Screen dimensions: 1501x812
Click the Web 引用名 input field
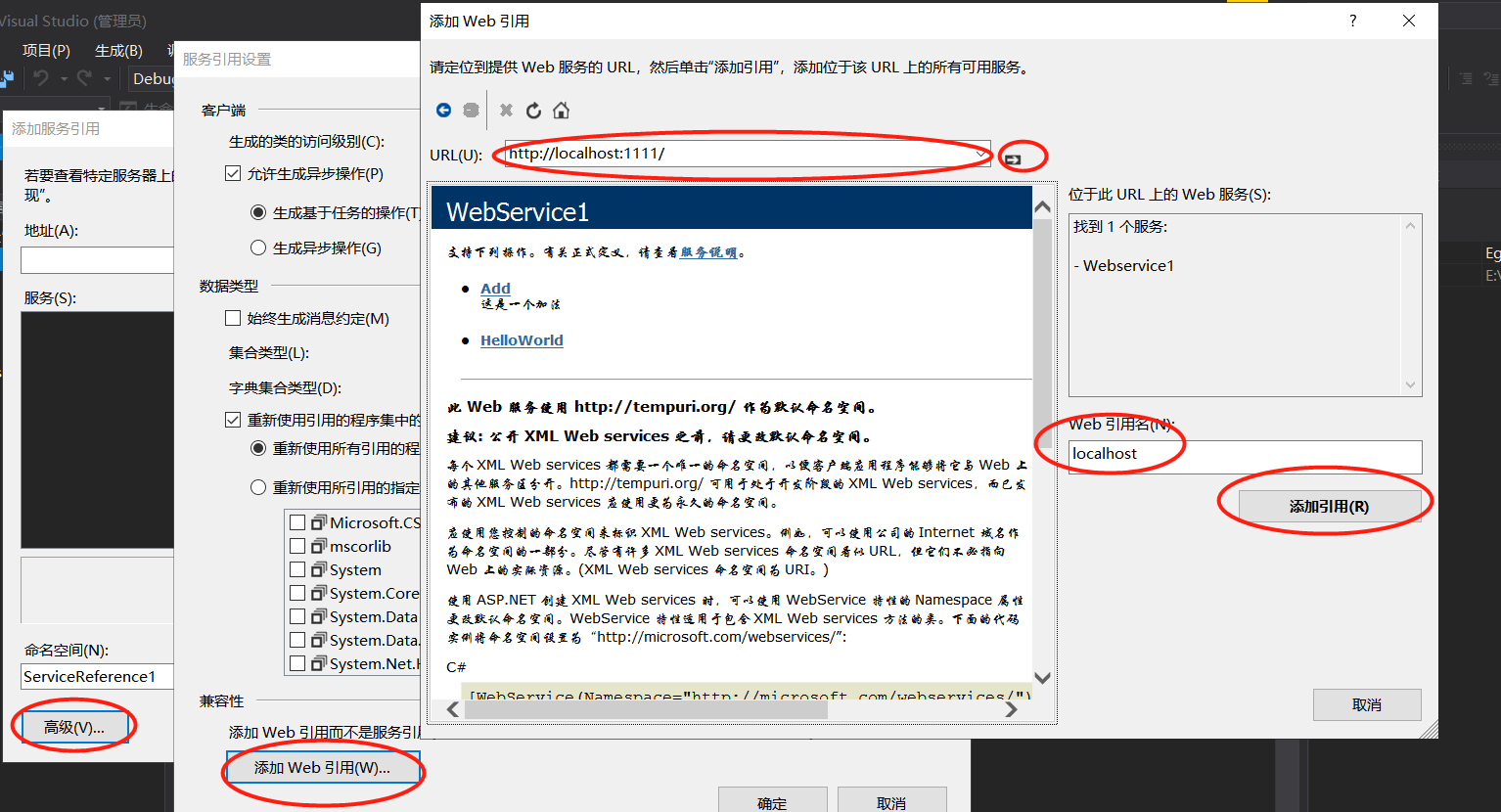point(1245,456)
